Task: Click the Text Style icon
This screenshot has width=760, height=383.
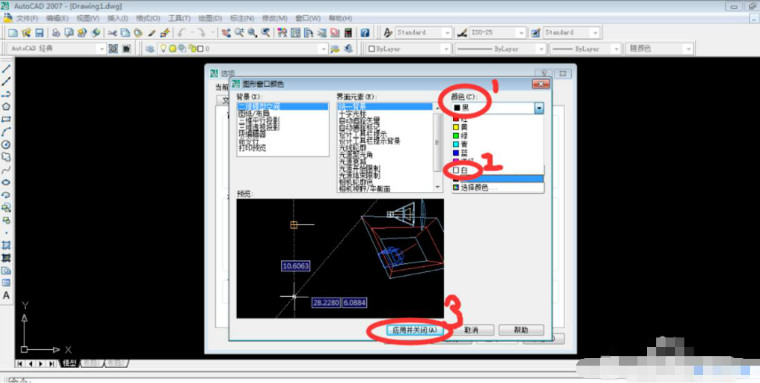Action: point(388,33)
